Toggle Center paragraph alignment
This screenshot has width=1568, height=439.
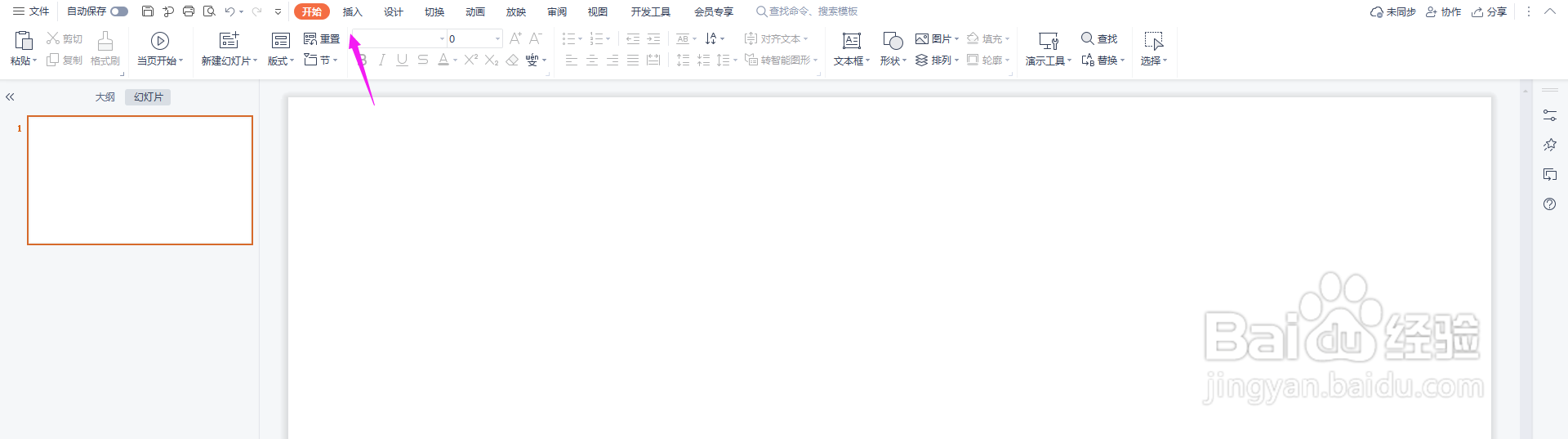pyautogui.click(x=592, y=60)
